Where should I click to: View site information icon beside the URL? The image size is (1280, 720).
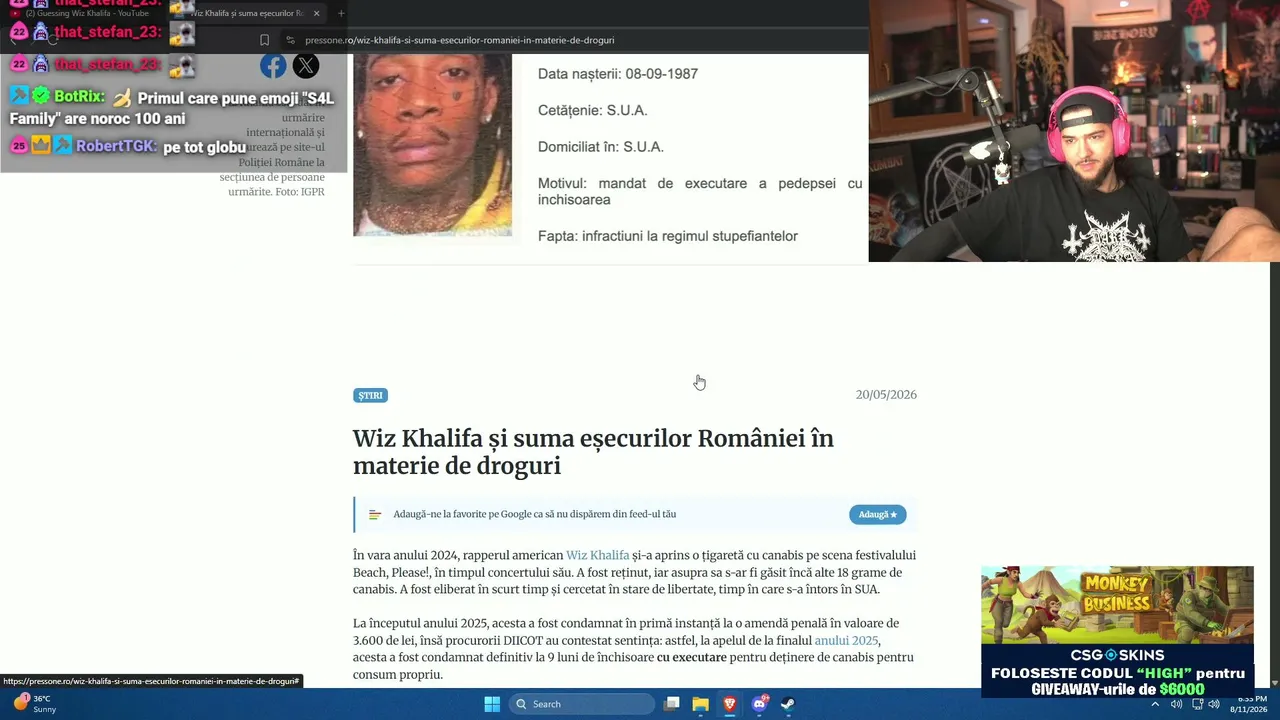click(290, 40)
